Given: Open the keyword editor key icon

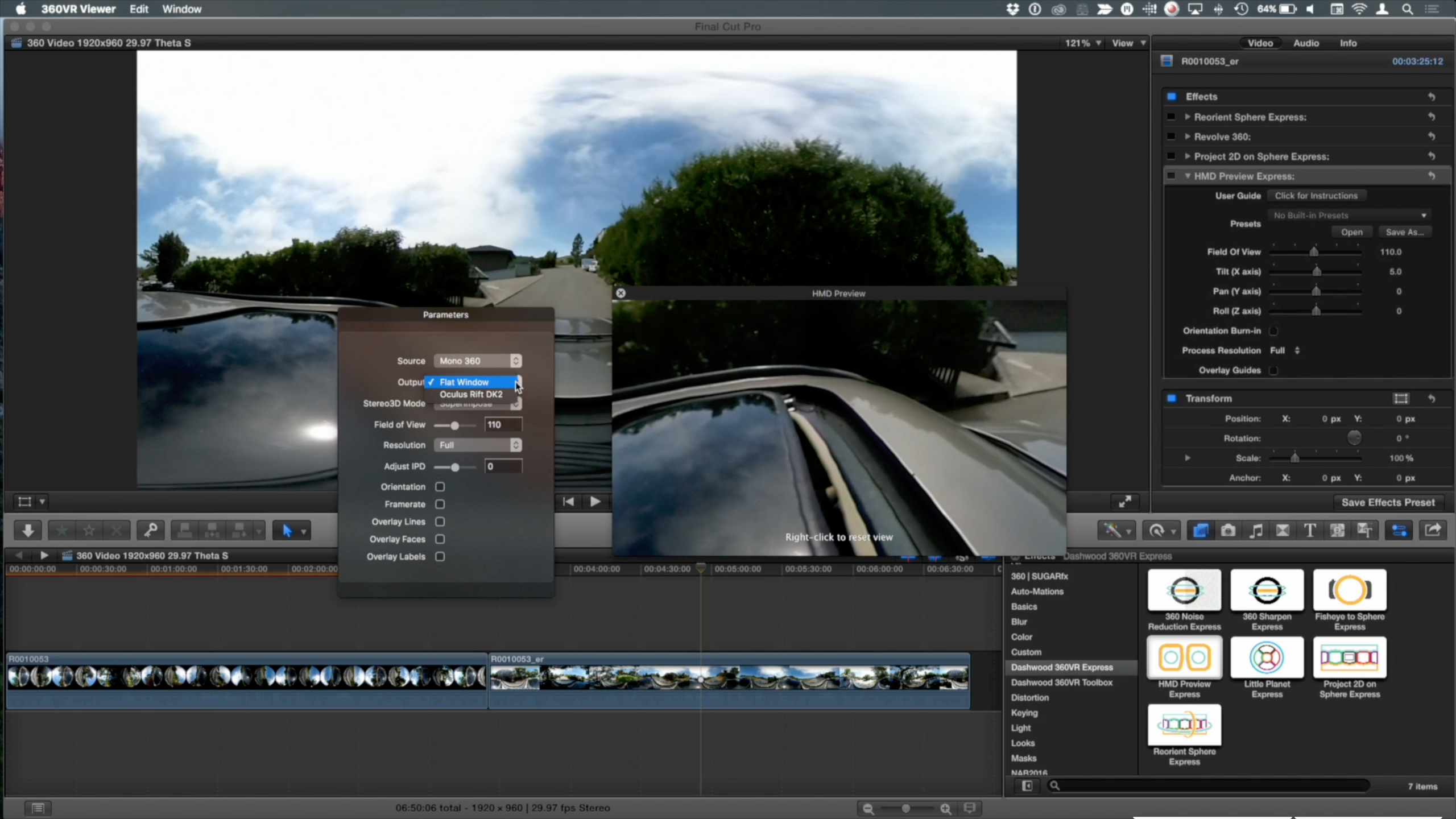Looking at the screenshot, I should coord(150,531).
